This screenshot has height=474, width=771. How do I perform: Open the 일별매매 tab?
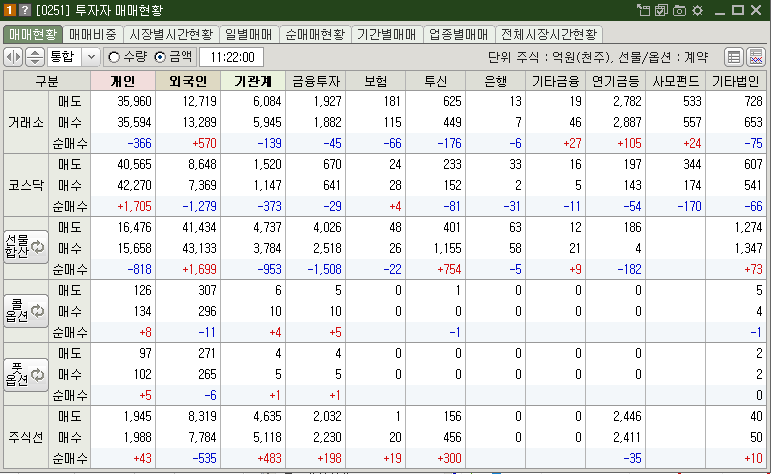[249, 34]
